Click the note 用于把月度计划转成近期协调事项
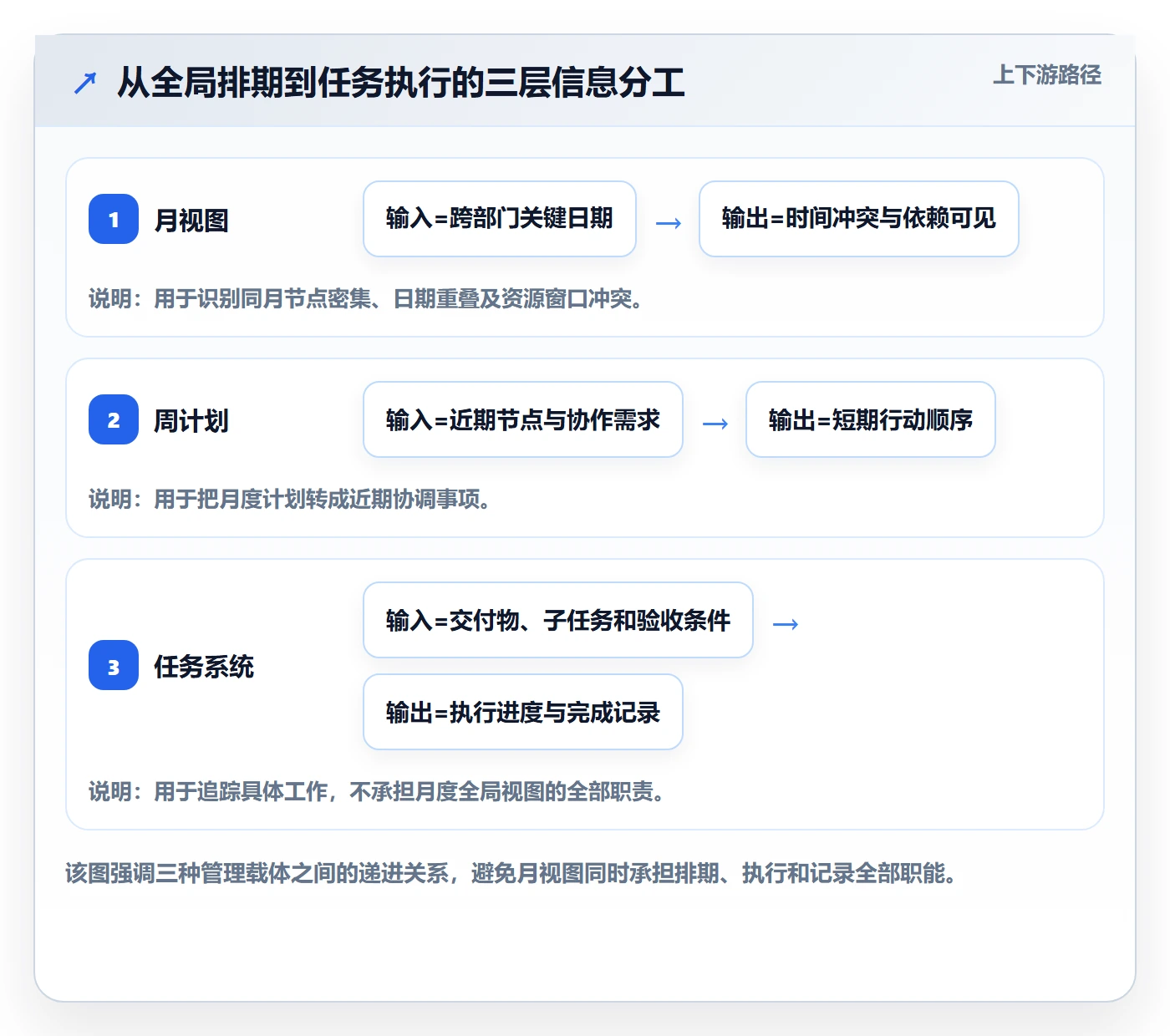Viewport: 1170px width, 1036px height. [289, 499]
